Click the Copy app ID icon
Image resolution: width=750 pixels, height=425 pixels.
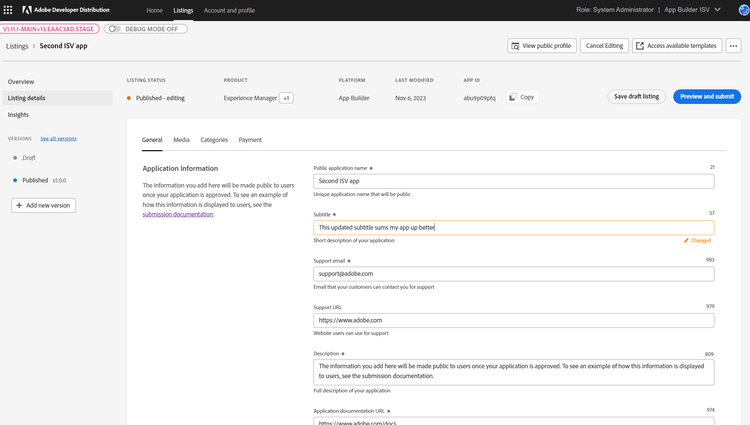(513, 97)
